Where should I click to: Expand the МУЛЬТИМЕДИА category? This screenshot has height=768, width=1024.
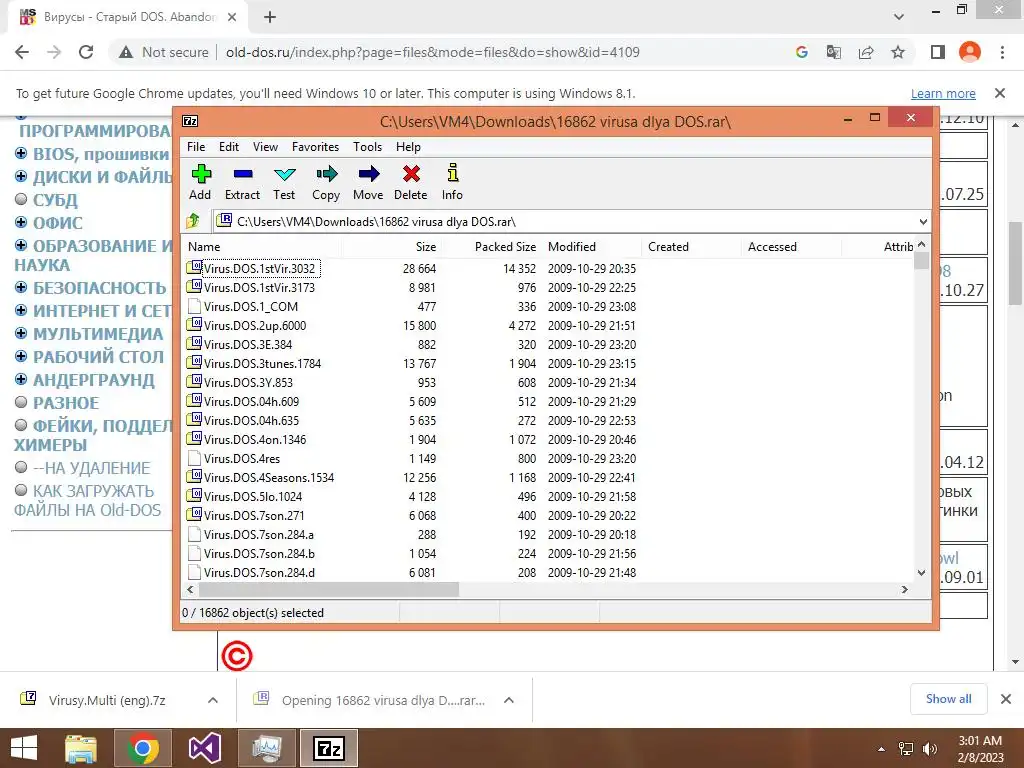coord(21,333)
